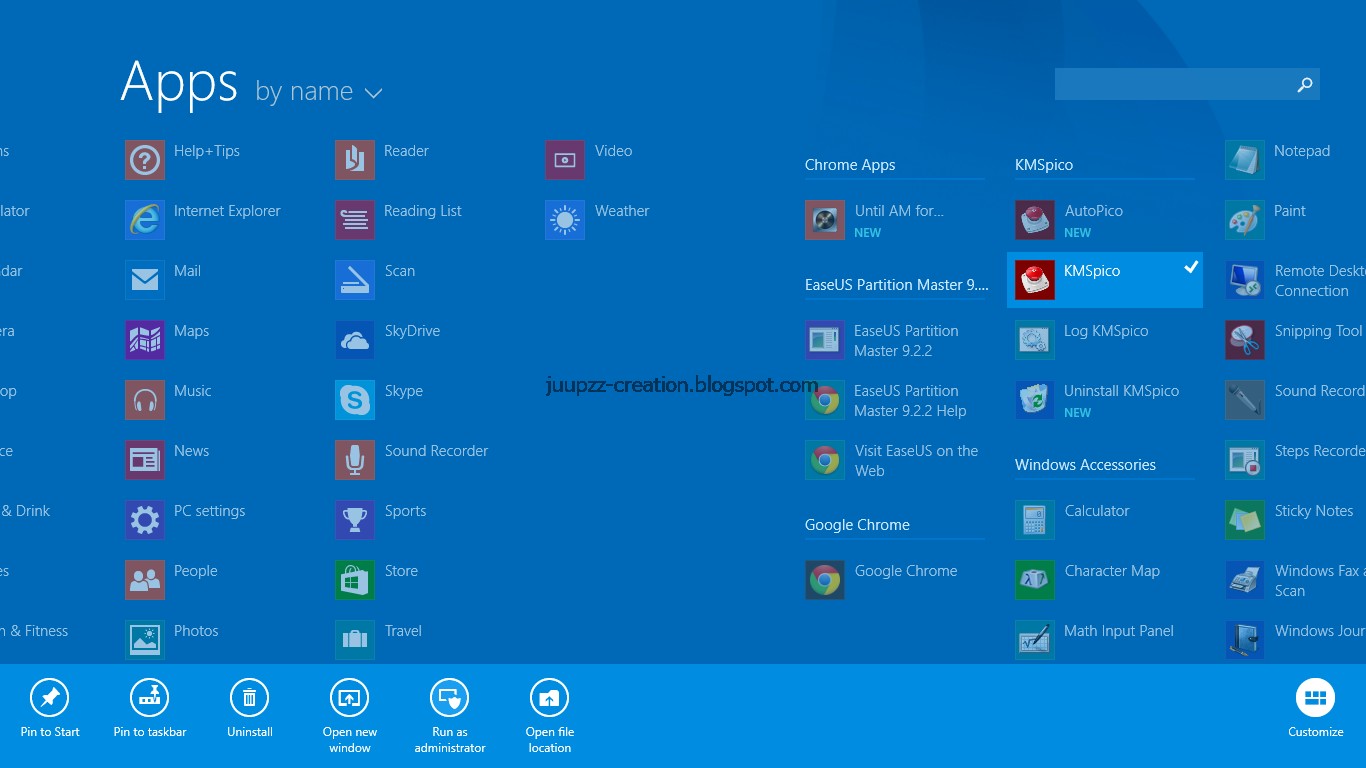Viewport: 1366px width, 768px height.
Task: Click the Google Chrome group header
Action: 857,525
